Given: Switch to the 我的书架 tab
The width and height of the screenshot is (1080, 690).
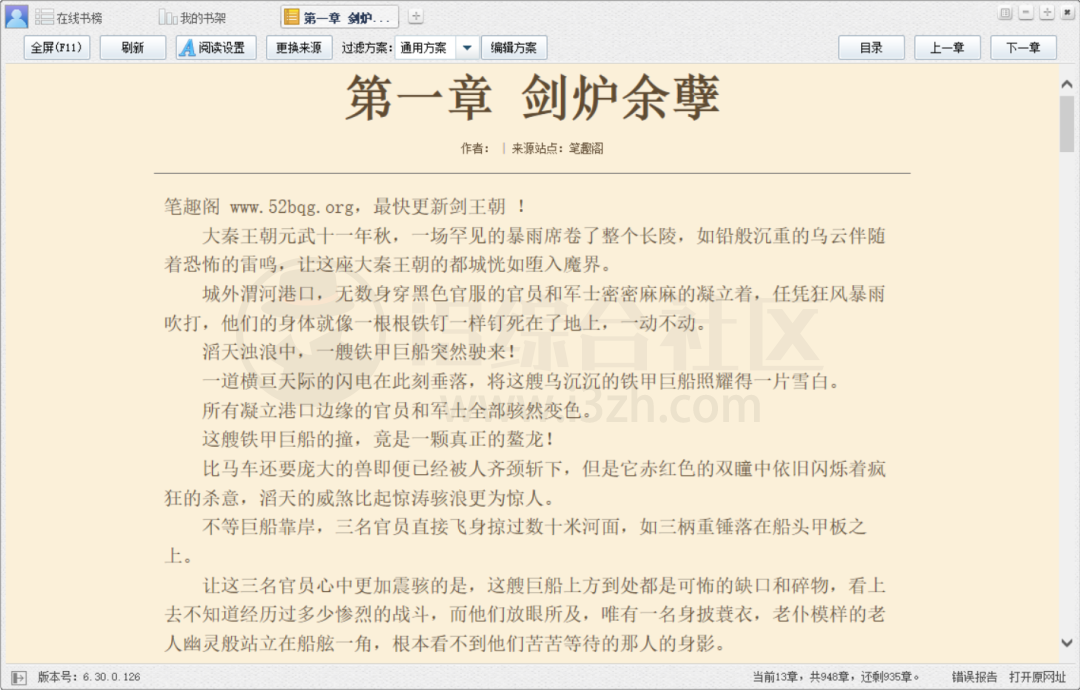Looking at the screenshot, I should tap(193, 18).
